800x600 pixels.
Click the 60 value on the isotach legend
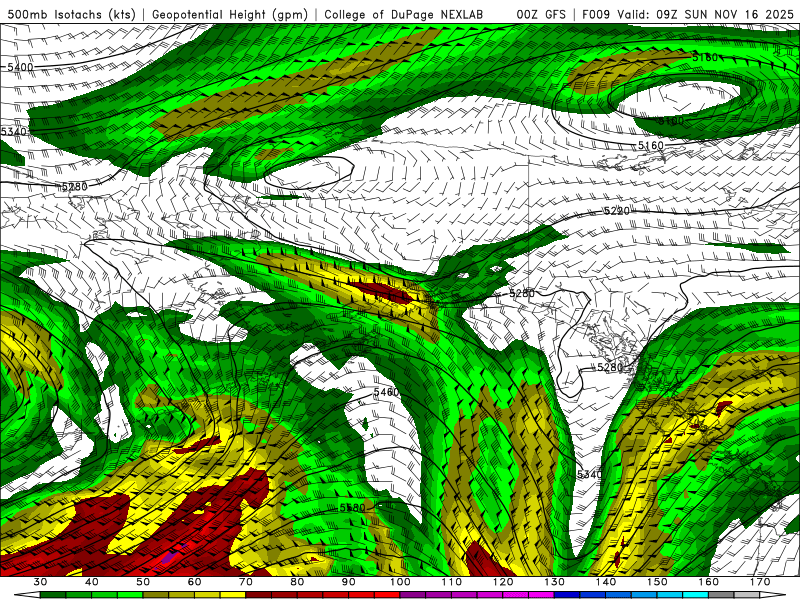coord(194,582)
